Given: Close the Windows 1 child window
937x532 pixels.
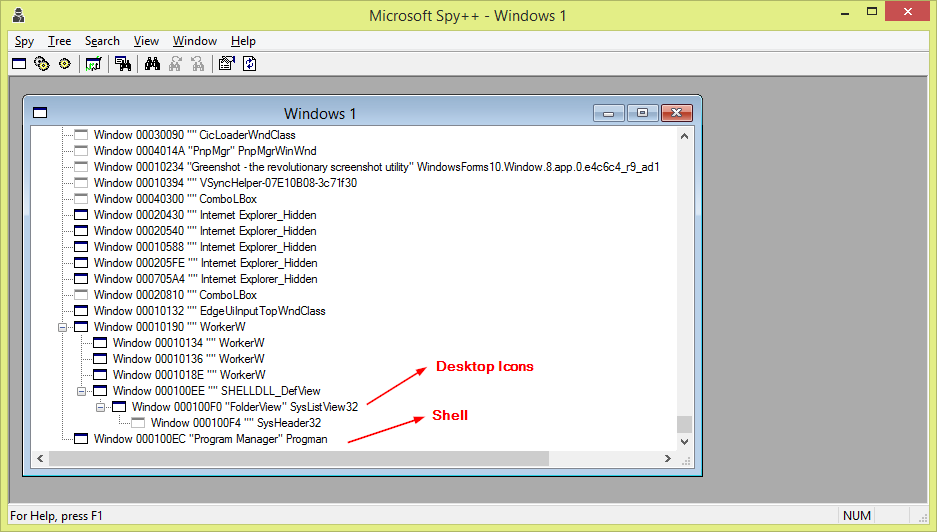Looking at the screenshot, I should pyautogui.click(x=676, y=113).
